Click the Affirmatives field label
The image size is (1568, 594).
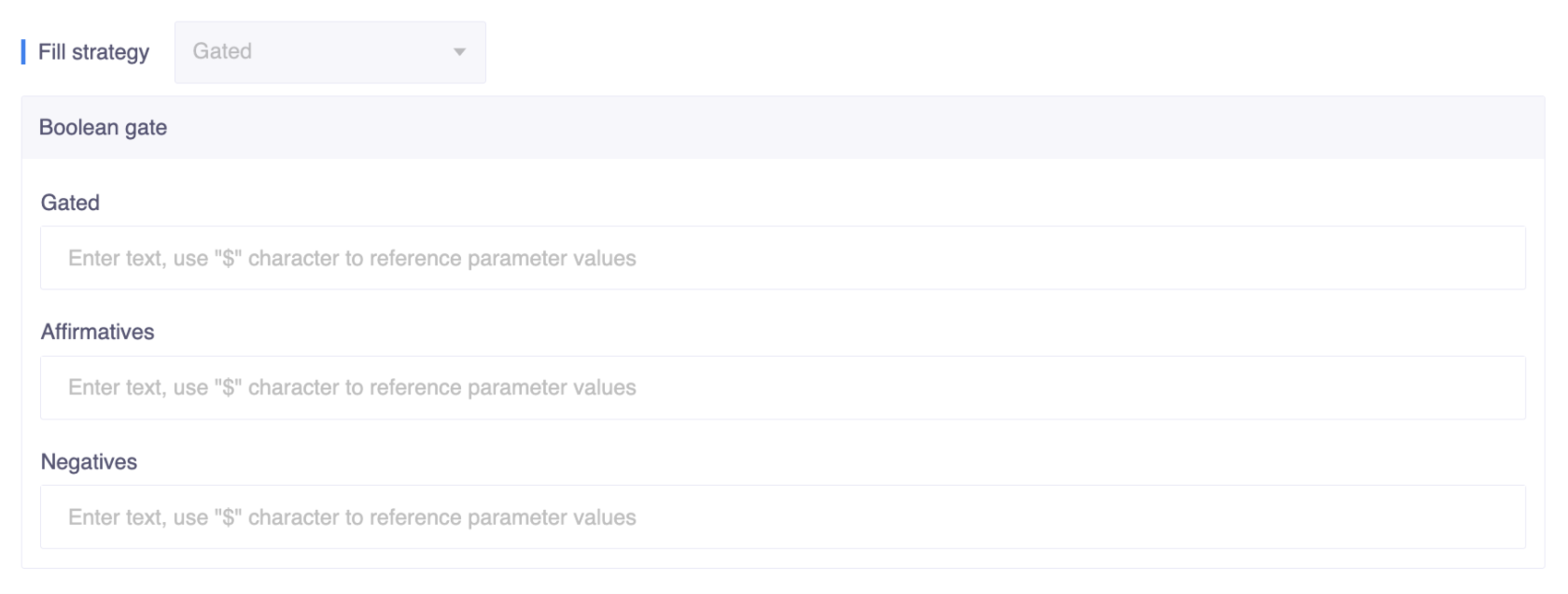click(x=97, y=332)
